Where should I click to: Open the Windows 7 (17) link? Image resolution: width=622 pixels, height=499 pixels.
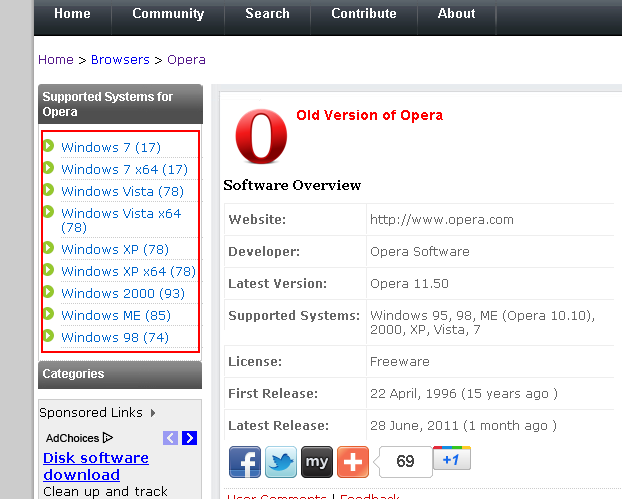(x=111, y=148)
